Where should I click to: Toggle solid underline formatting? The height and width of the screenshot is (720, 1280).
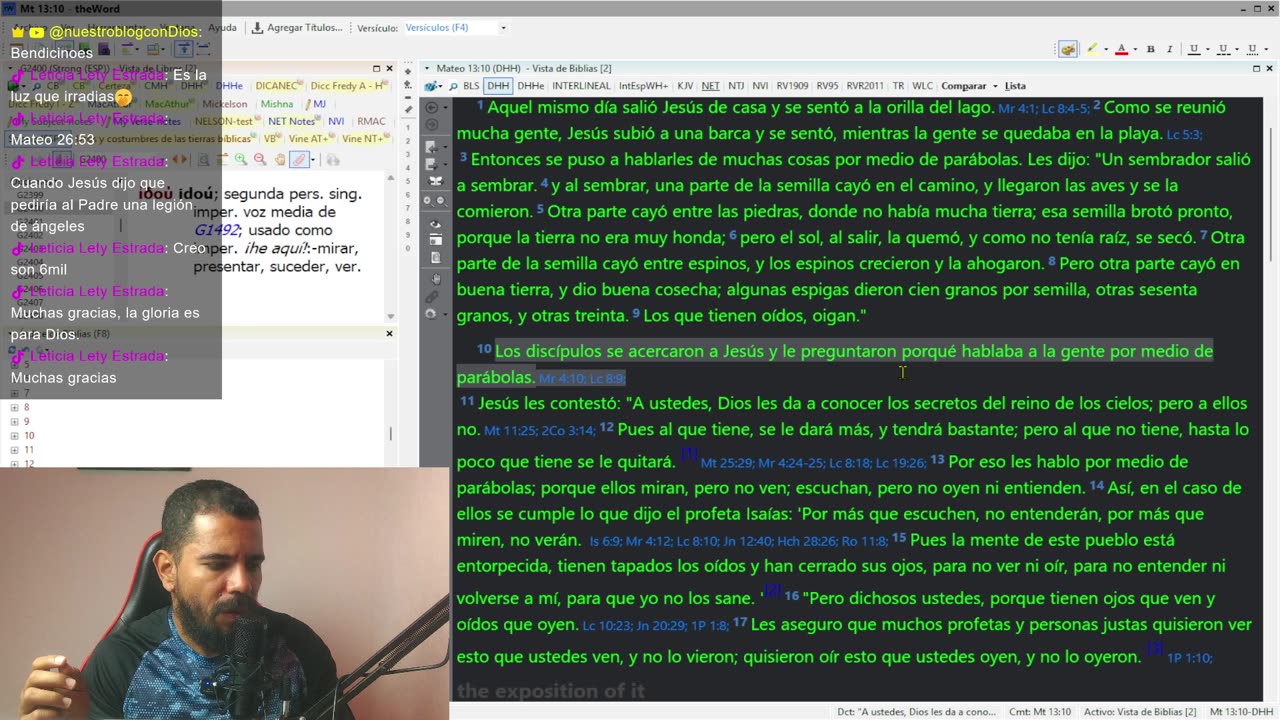[1194, 49]
